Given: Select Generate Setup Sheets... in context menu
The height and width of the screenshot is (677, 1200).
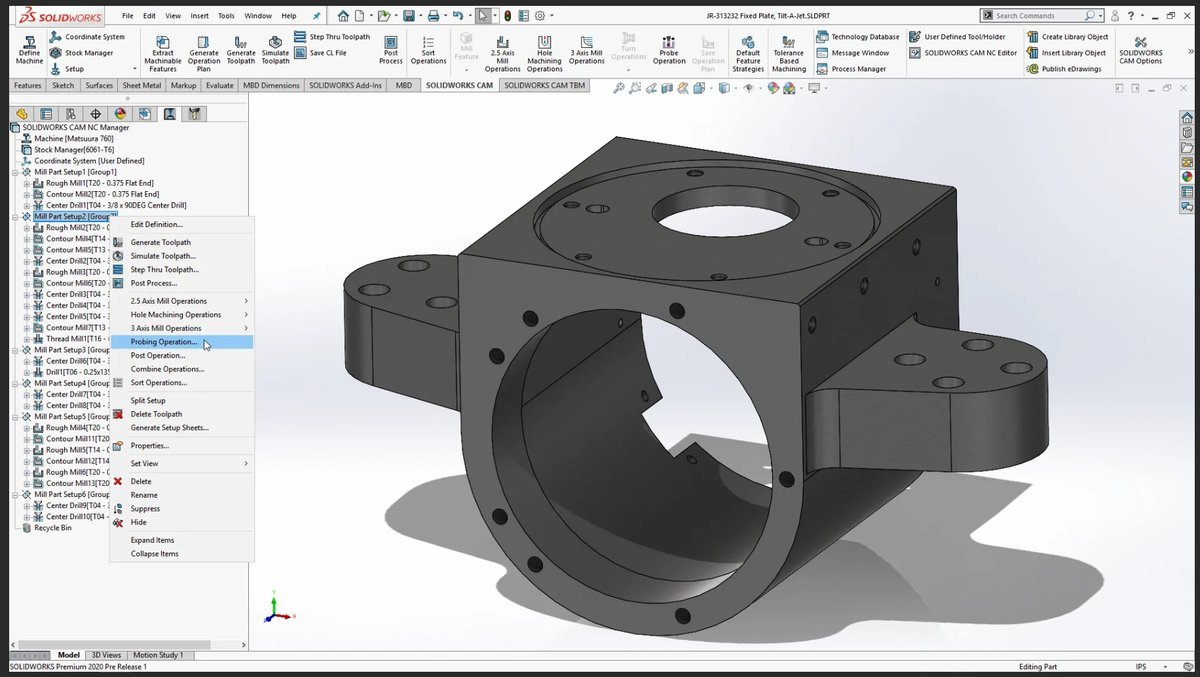Looking at the screenshot, I should coord(181,428).
